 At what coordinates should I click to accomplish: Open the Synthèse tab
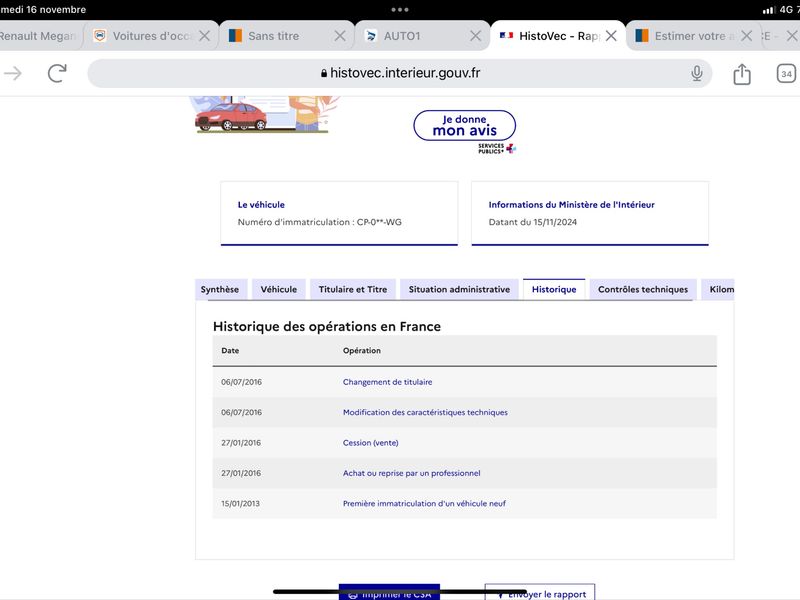pos(220,289)
